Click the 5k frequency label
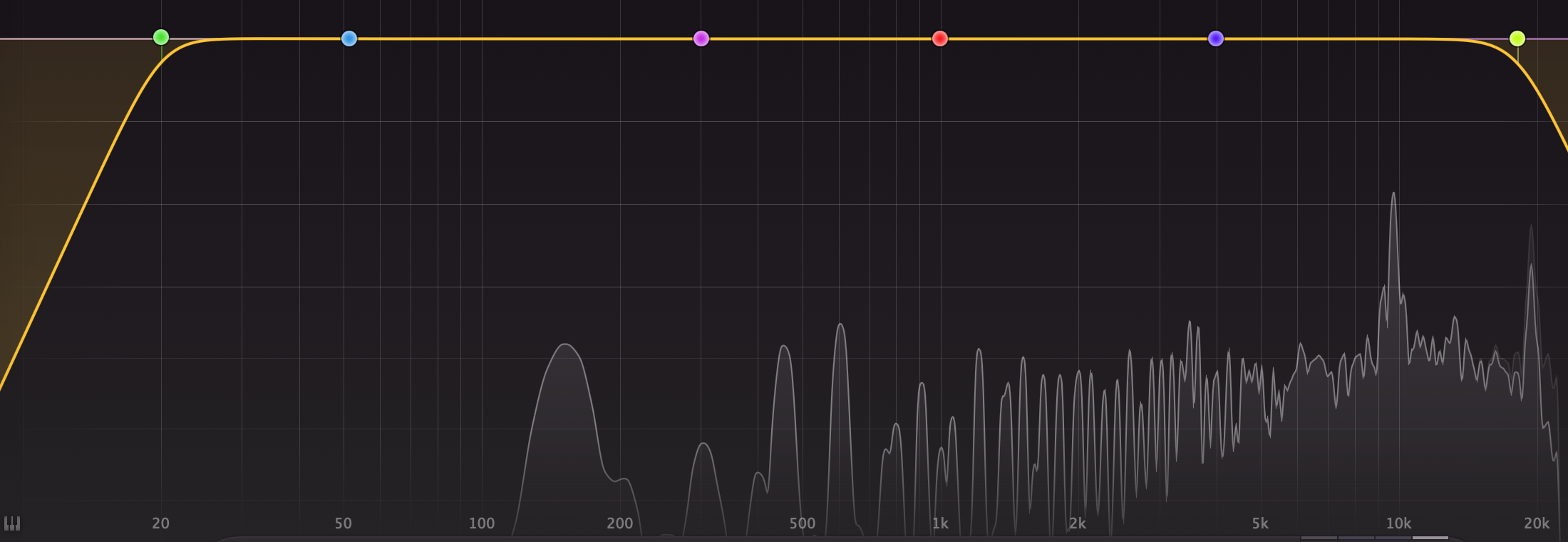 point(1259,523)
